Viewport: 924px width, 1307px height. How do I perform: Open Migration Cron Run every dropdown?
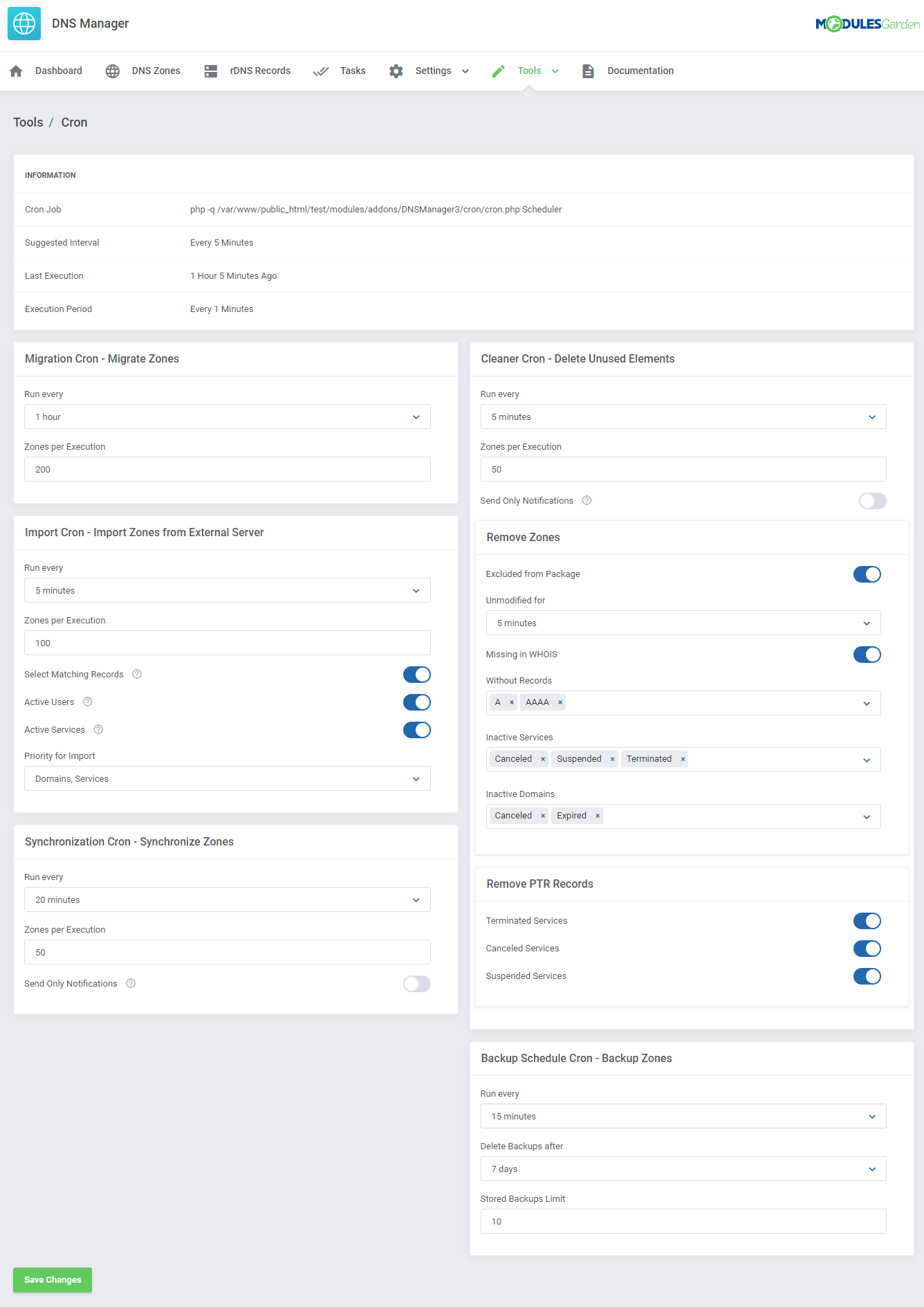[x=228, y=417]
